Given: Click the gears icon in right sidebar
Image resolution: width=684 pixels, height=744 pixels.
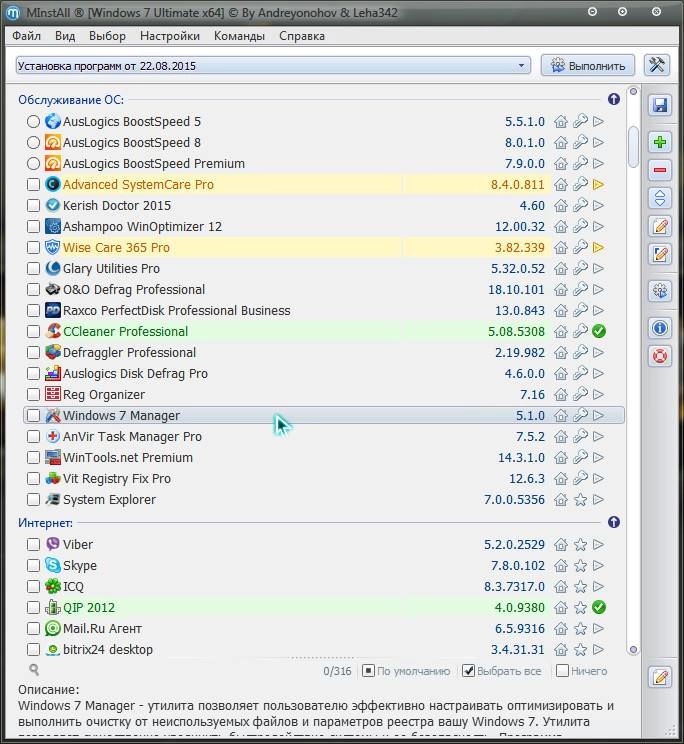Looking at the screenshot, I should tap(660, 291).
